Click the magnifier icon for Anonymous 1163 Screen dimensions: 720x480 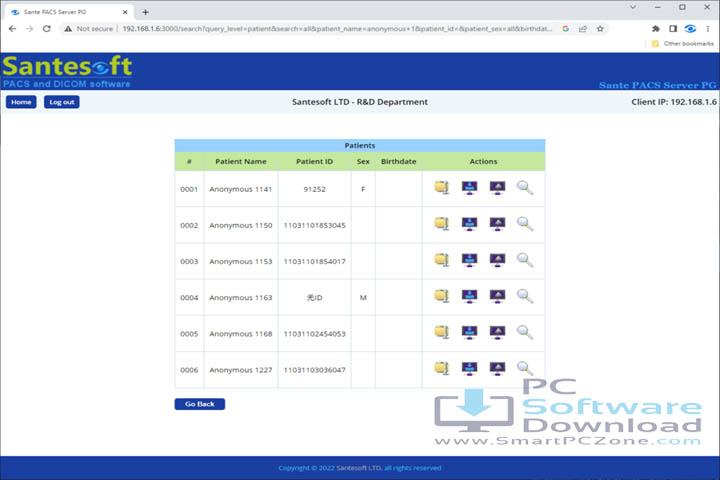coord(525,296)
